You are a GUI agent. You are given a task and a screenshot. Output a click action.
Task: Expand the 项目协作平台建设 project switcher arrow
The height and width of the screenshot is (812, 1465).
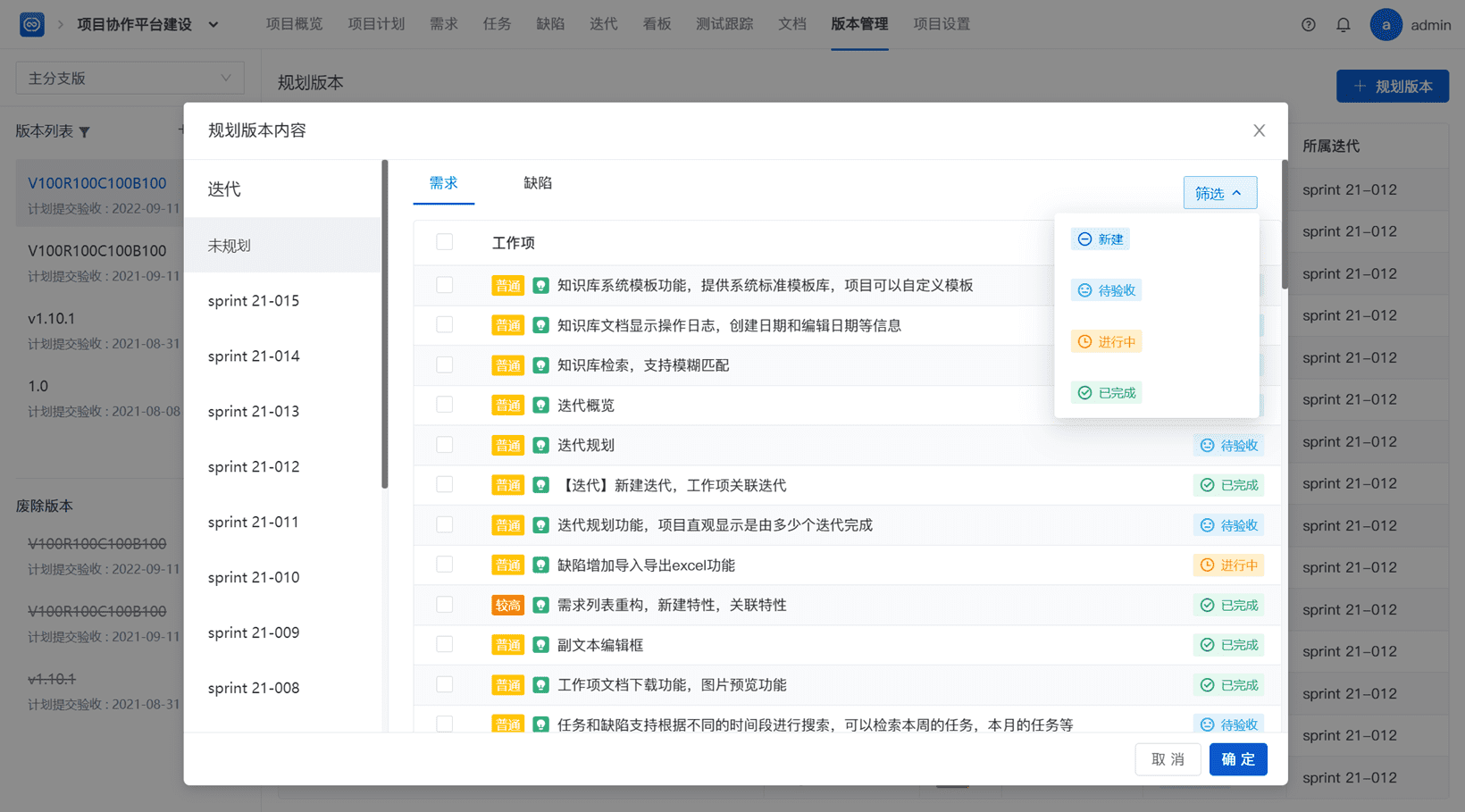click(213, 25)
